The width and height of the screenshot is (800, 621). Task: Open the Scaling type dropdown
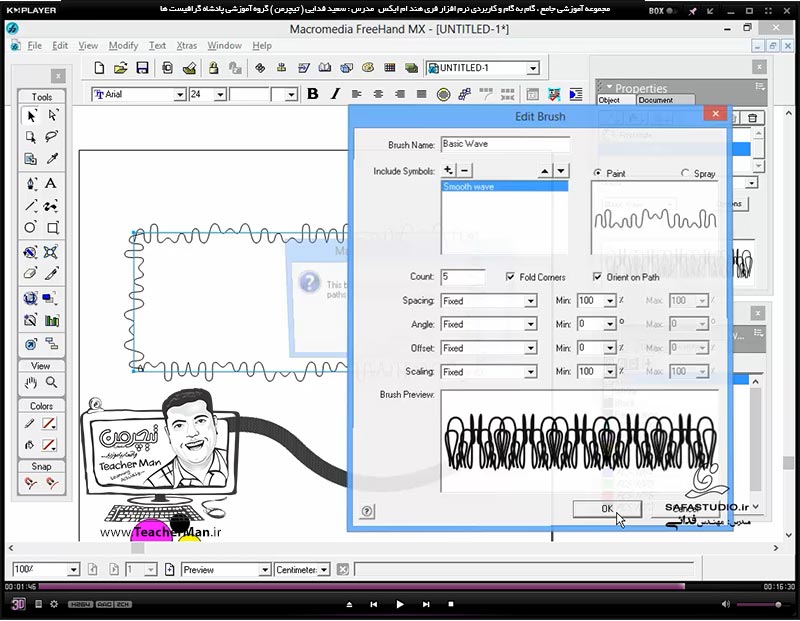(531, 372)
